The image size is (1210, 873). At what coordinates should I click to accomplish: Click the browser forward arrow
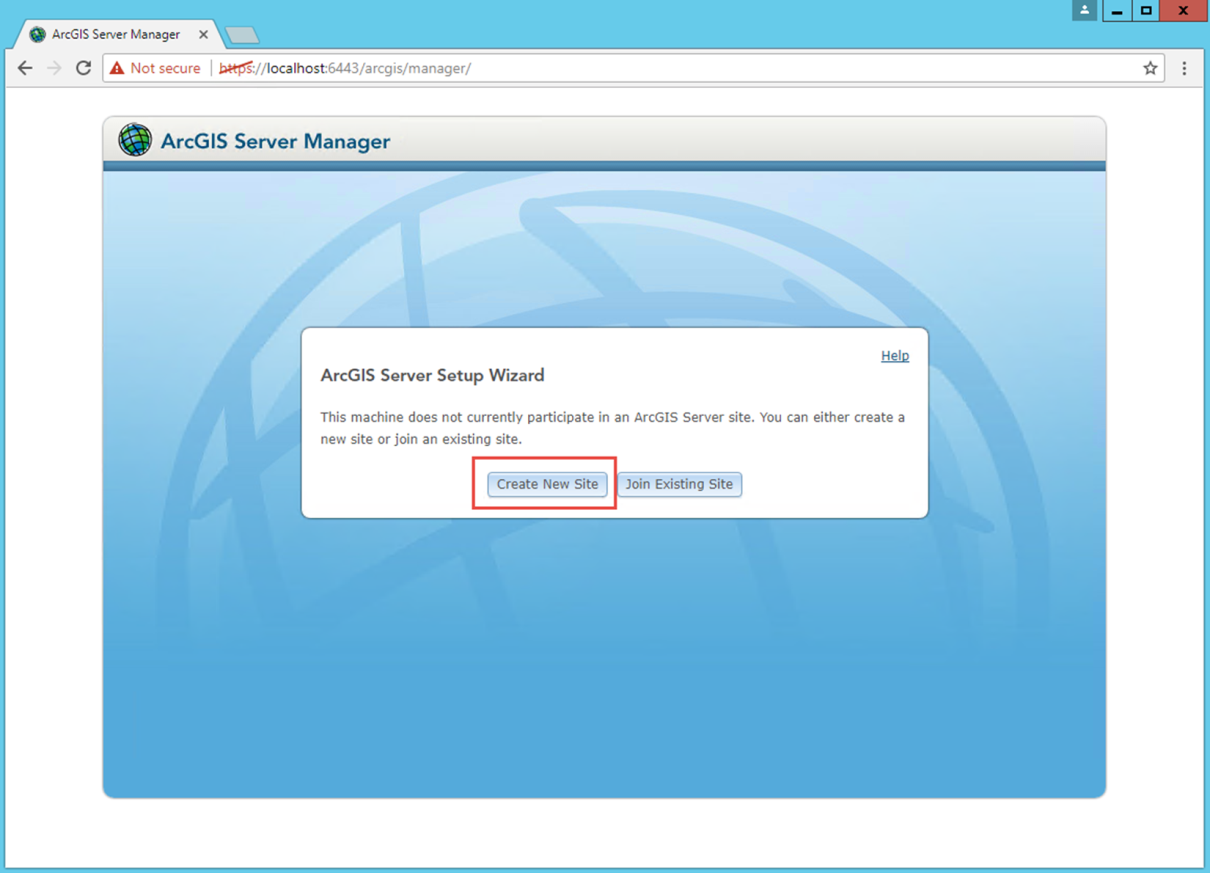pos(54,68)
